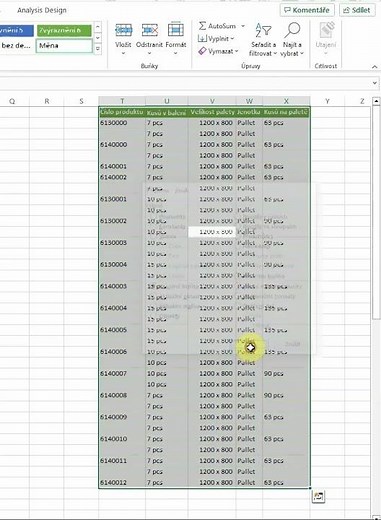Image resolution: width=381 pixels, height=520 pixels.
Task: Open the Formát cells icon
Action: tap(176, 30)
